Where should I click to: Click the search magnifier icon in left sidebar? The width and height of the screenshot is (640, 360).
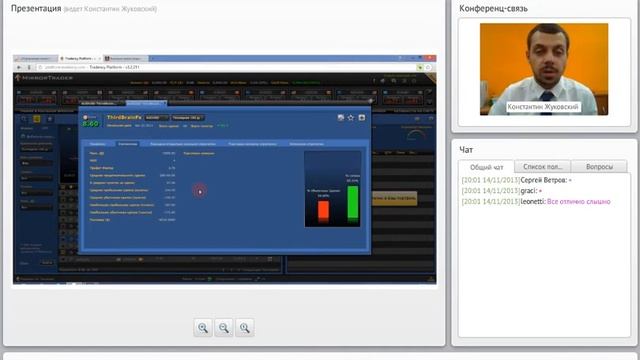coord(24,119)
